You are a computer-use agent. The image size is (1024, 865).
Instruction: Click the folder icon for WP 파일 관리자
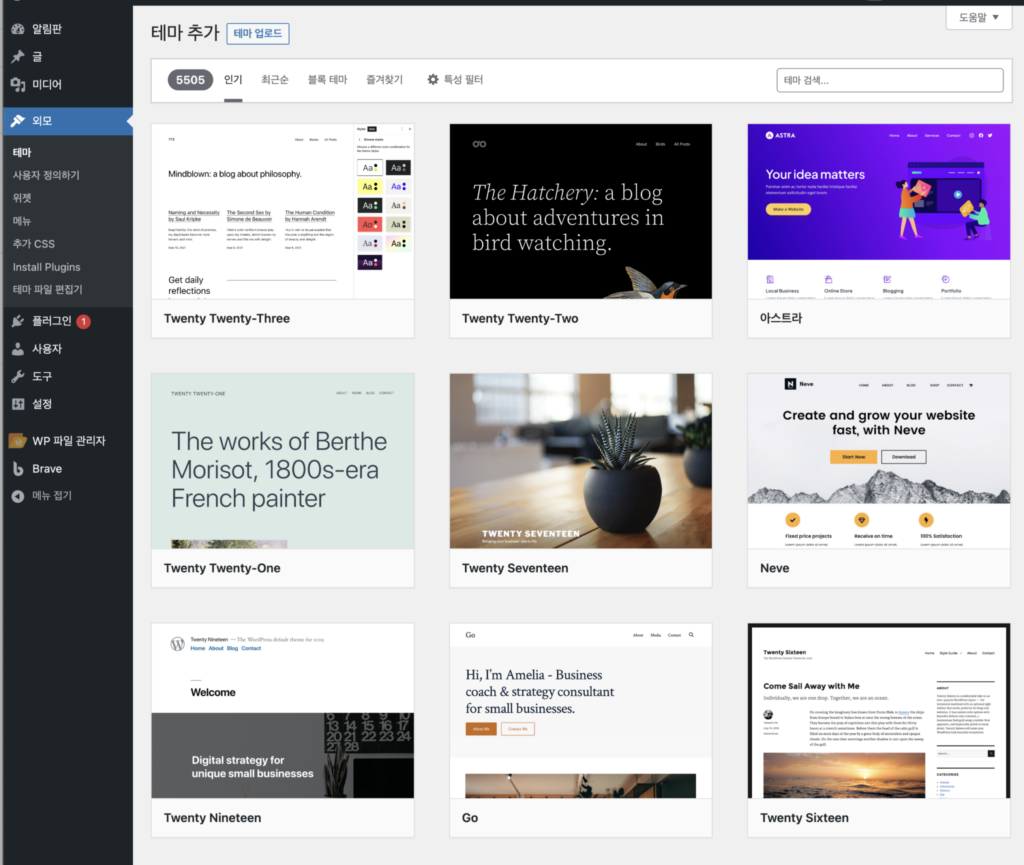[x=18, y=441]
